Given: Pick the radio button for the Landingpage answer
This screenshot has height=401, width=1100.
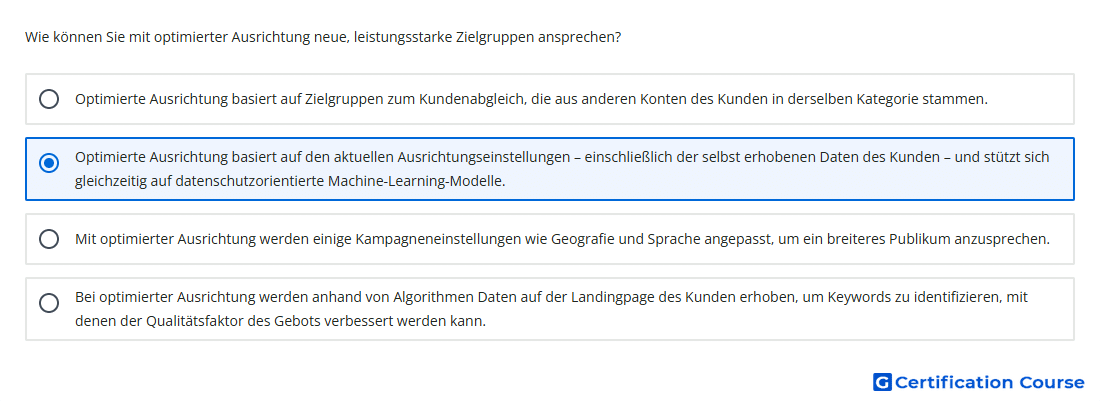Looking at the screenshot, I should coord(49,303).
